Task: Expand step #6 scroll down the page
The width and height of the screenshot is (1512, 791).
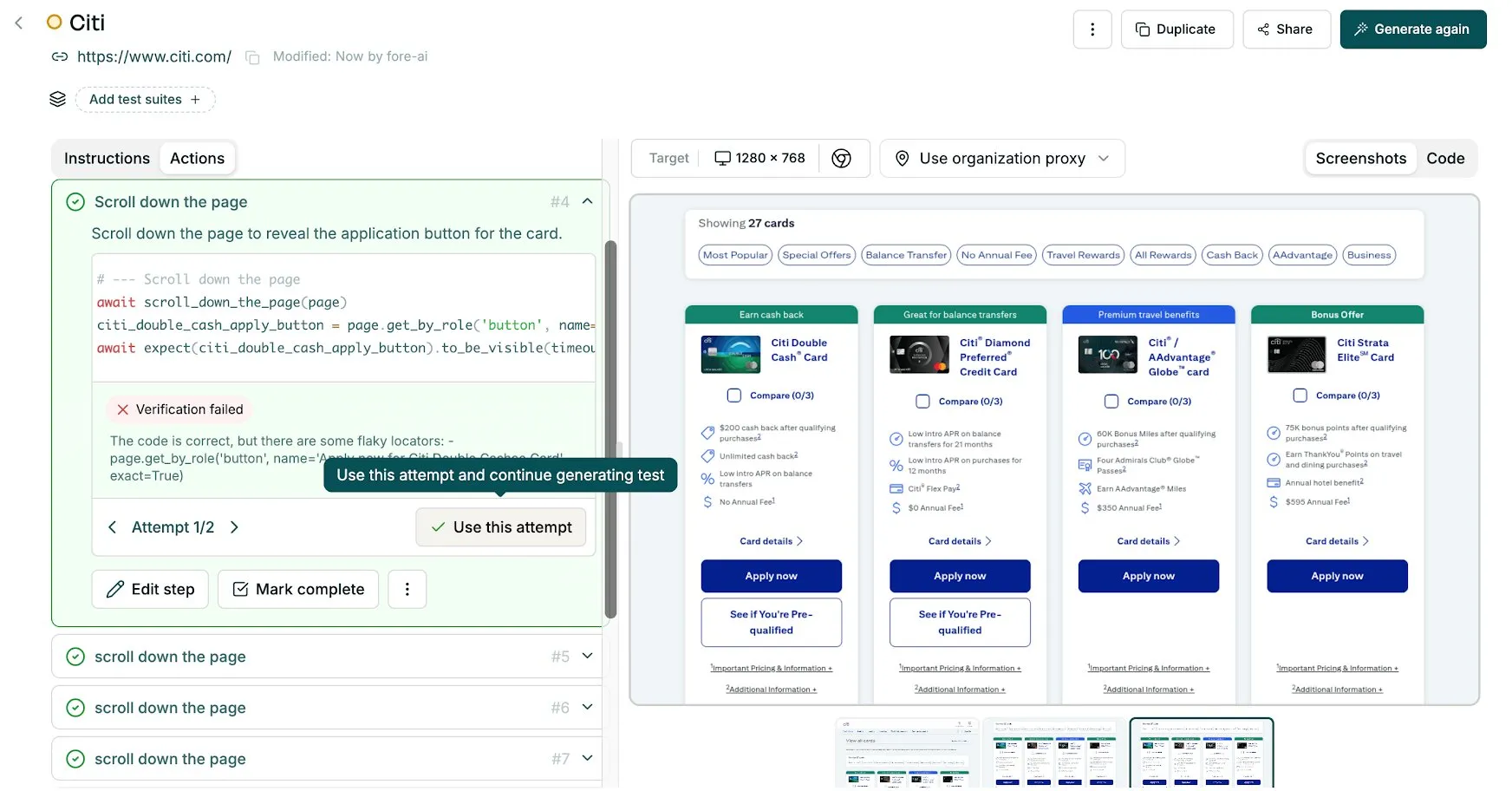Action: [587, 707]
